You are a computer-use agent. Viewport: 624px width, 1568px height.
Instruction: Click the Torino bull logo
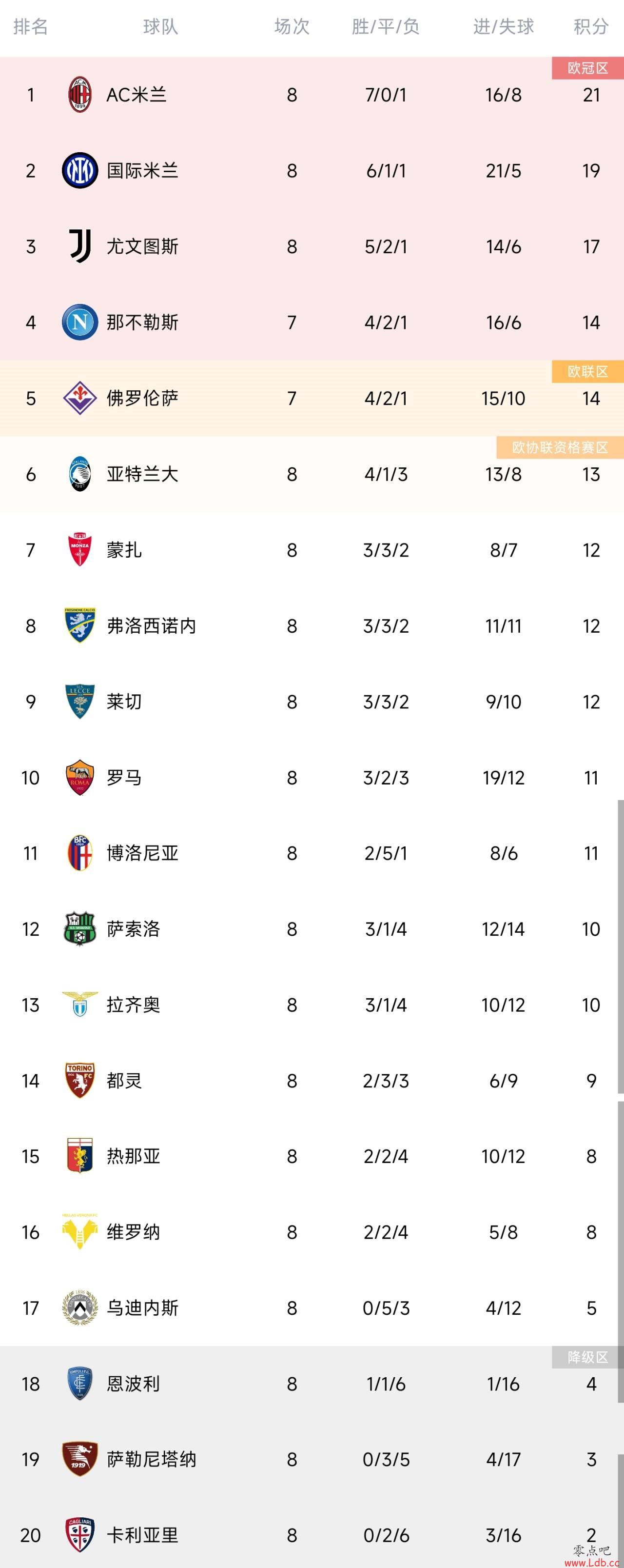(79, 1081)
